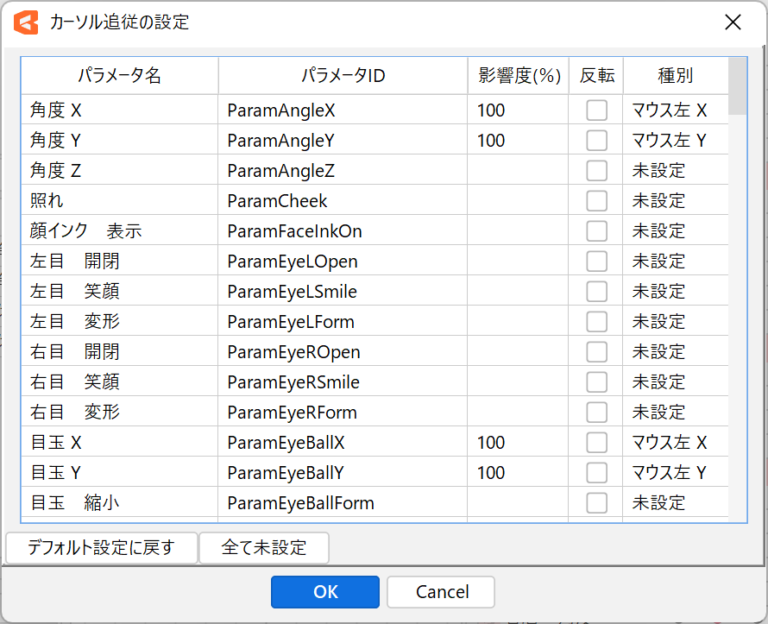The width and height of the screenshot is (768, 624).
Task: Enable 反転 checkbox for 角度 Z row
Action: tap(596, 171)
